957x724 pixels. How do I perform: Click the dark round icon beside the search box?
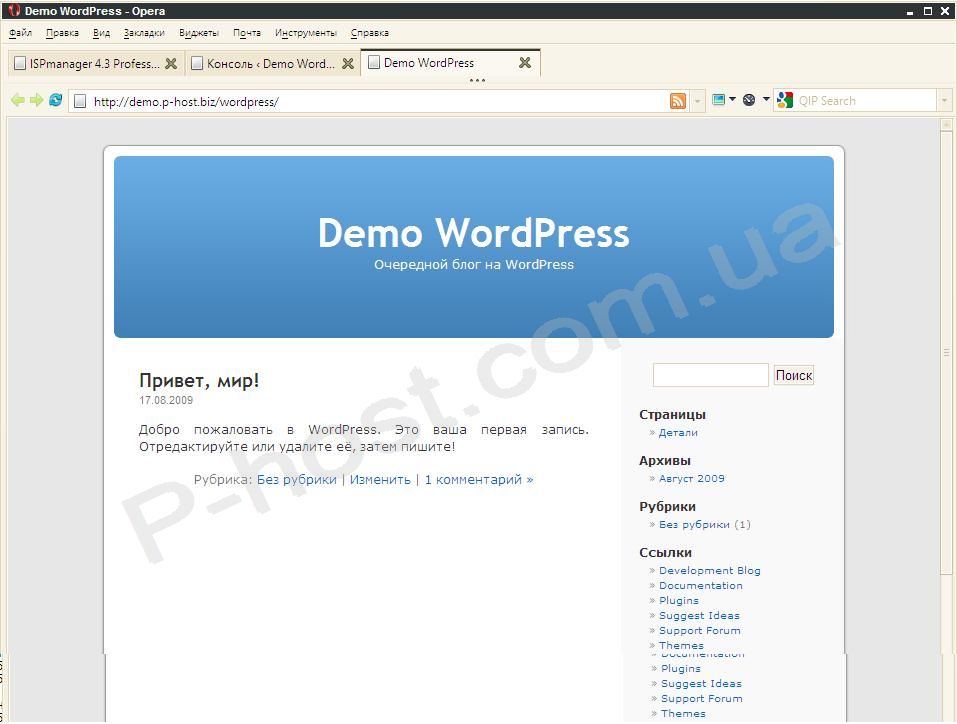[x=749, y=100]
